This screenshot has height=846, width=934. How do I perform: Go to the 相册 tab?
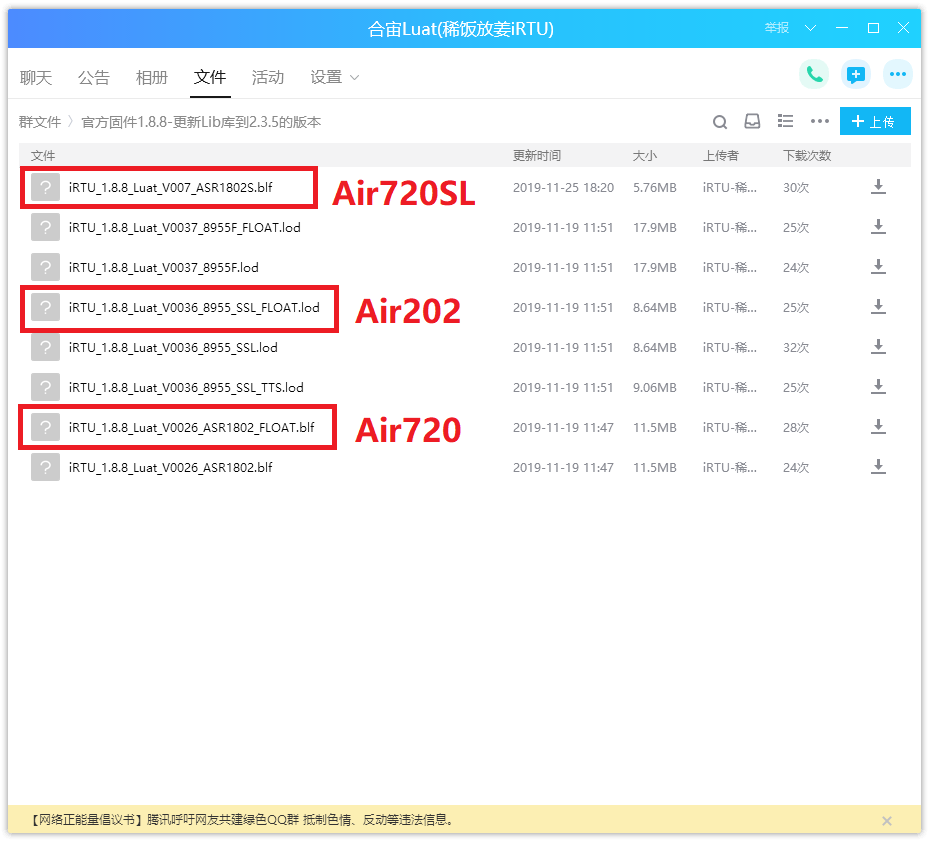pyautogui.click(x=151, y=77)
